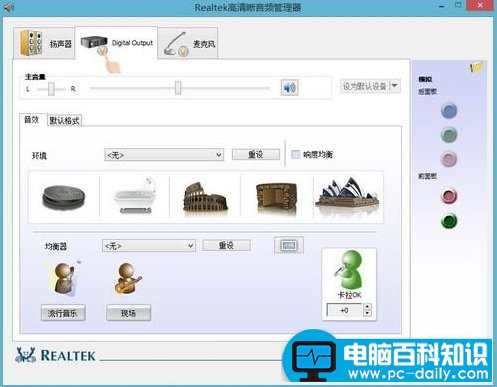This screenshot has height=387, width=497.
Task: Switch to the 扬声器 speakers tab
Action: (44, 43)
